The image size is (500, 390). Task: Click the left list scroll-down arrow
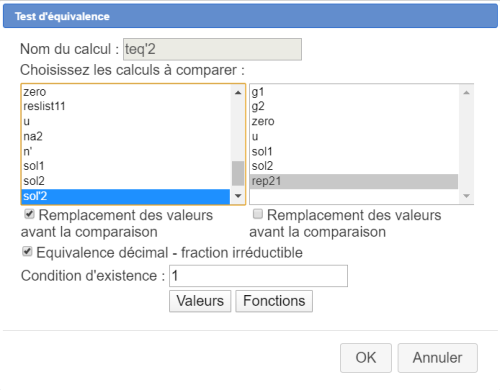pos(238,196)
